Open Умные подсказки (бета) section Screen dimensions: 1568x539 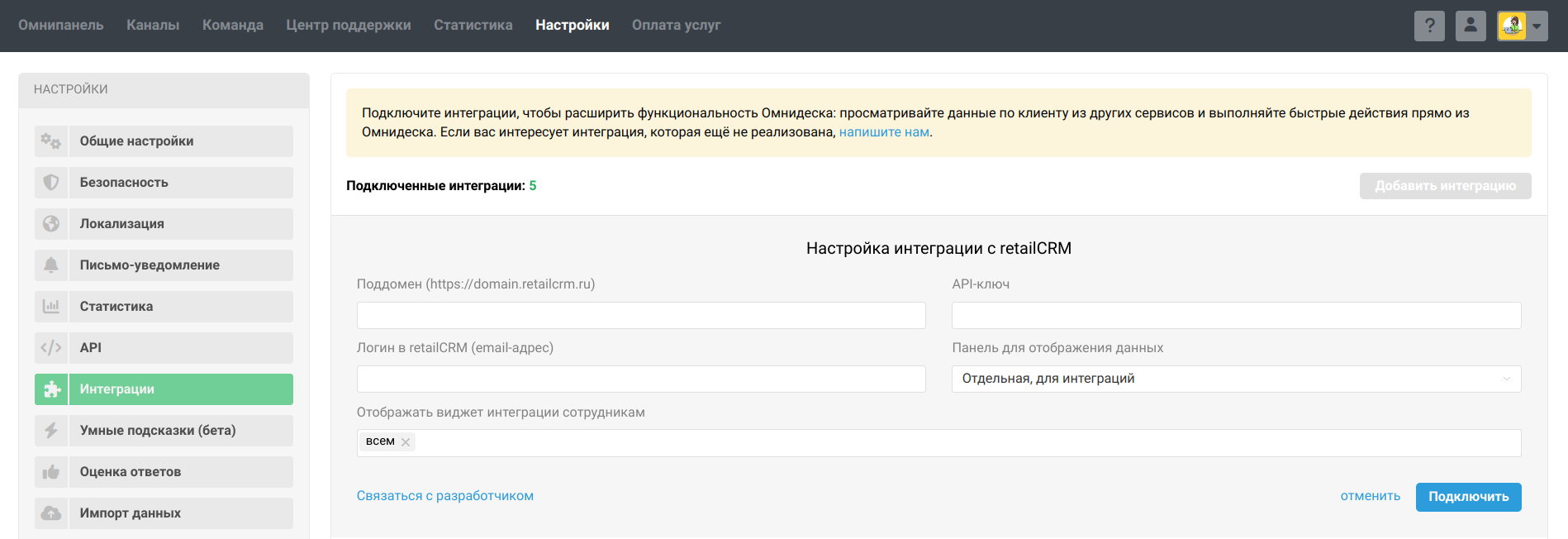[x=164, y=431]
